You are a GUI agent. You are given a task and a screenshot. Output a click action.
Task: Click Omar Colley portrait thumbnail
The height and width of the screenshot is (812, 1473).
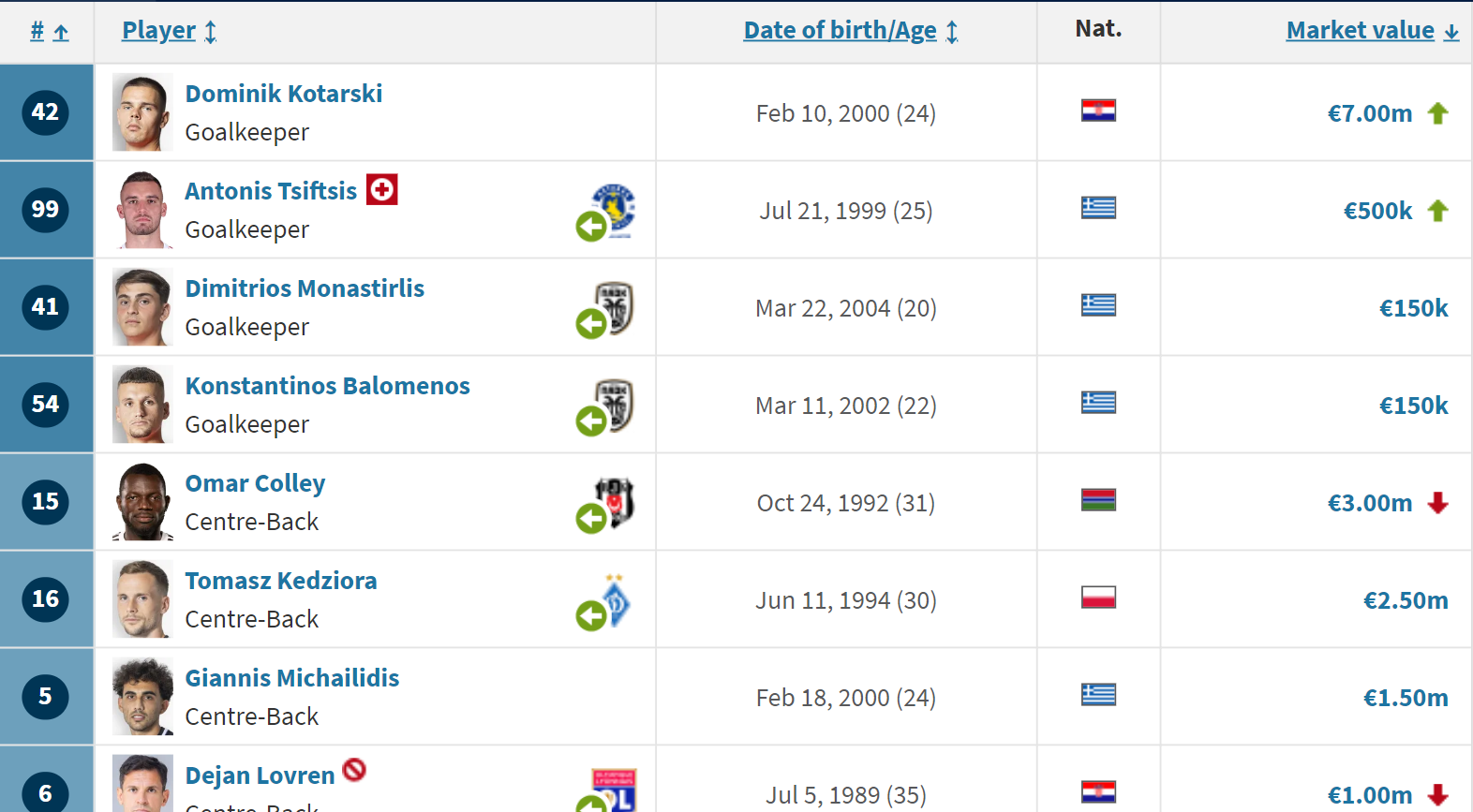[142, 502]
